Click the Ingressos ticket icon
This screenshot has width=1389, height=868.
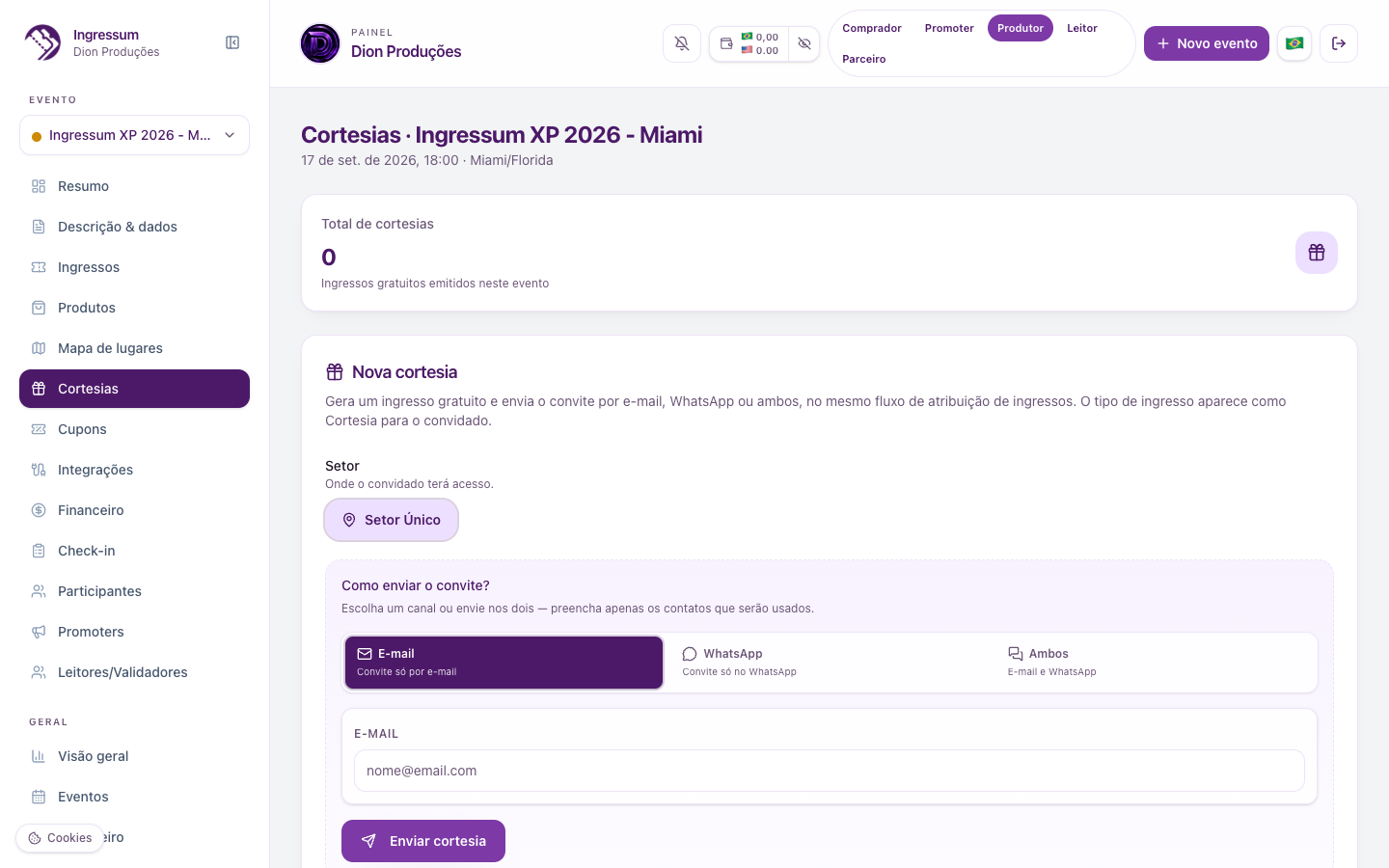click(39, 267)
